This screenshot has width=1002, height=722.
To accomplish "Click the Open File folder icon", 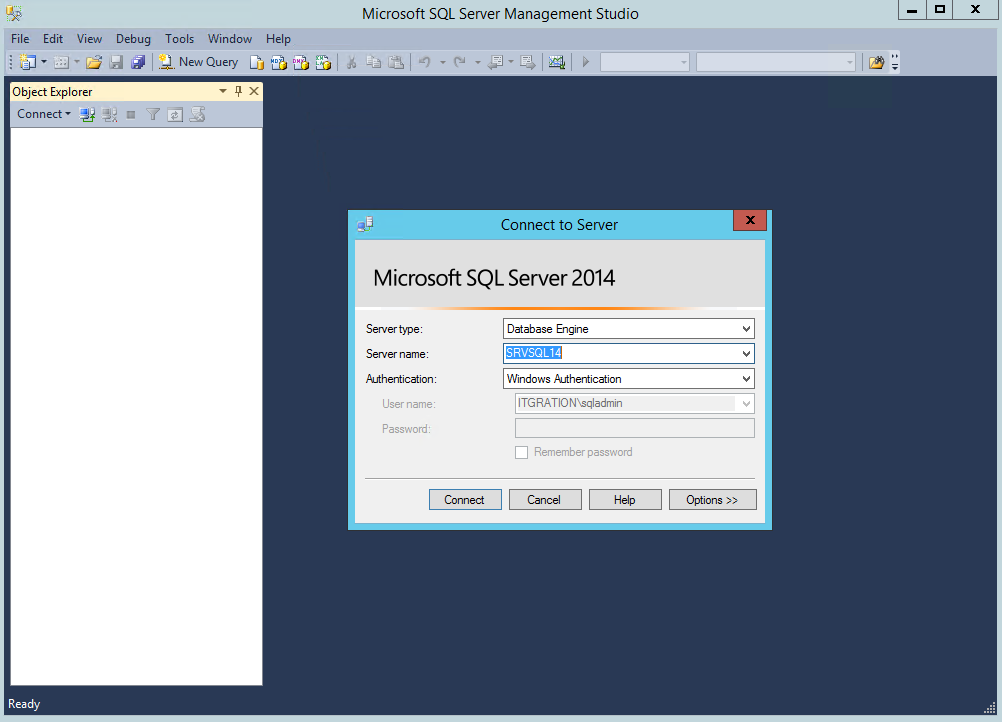I will (94, 62).
